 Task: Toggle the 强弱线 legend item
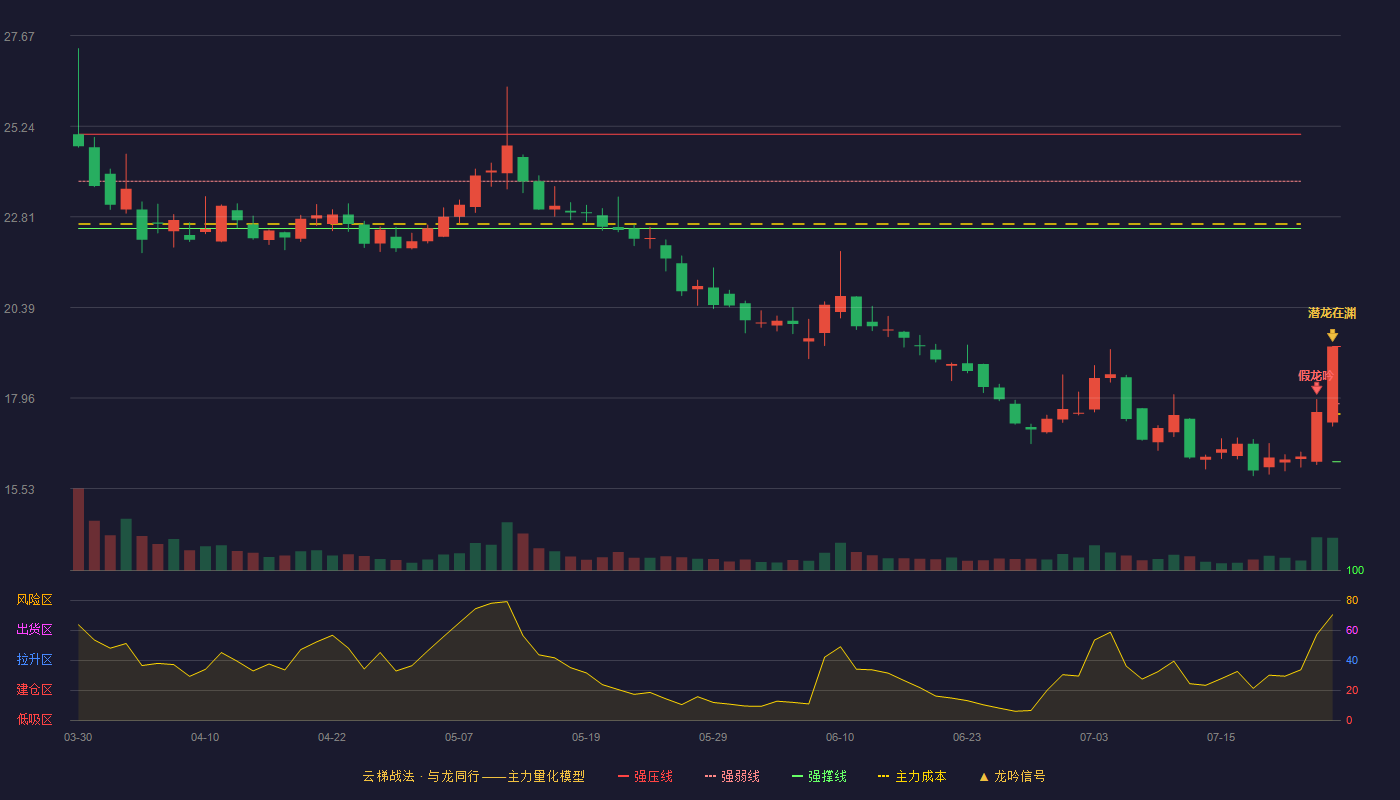732,776
